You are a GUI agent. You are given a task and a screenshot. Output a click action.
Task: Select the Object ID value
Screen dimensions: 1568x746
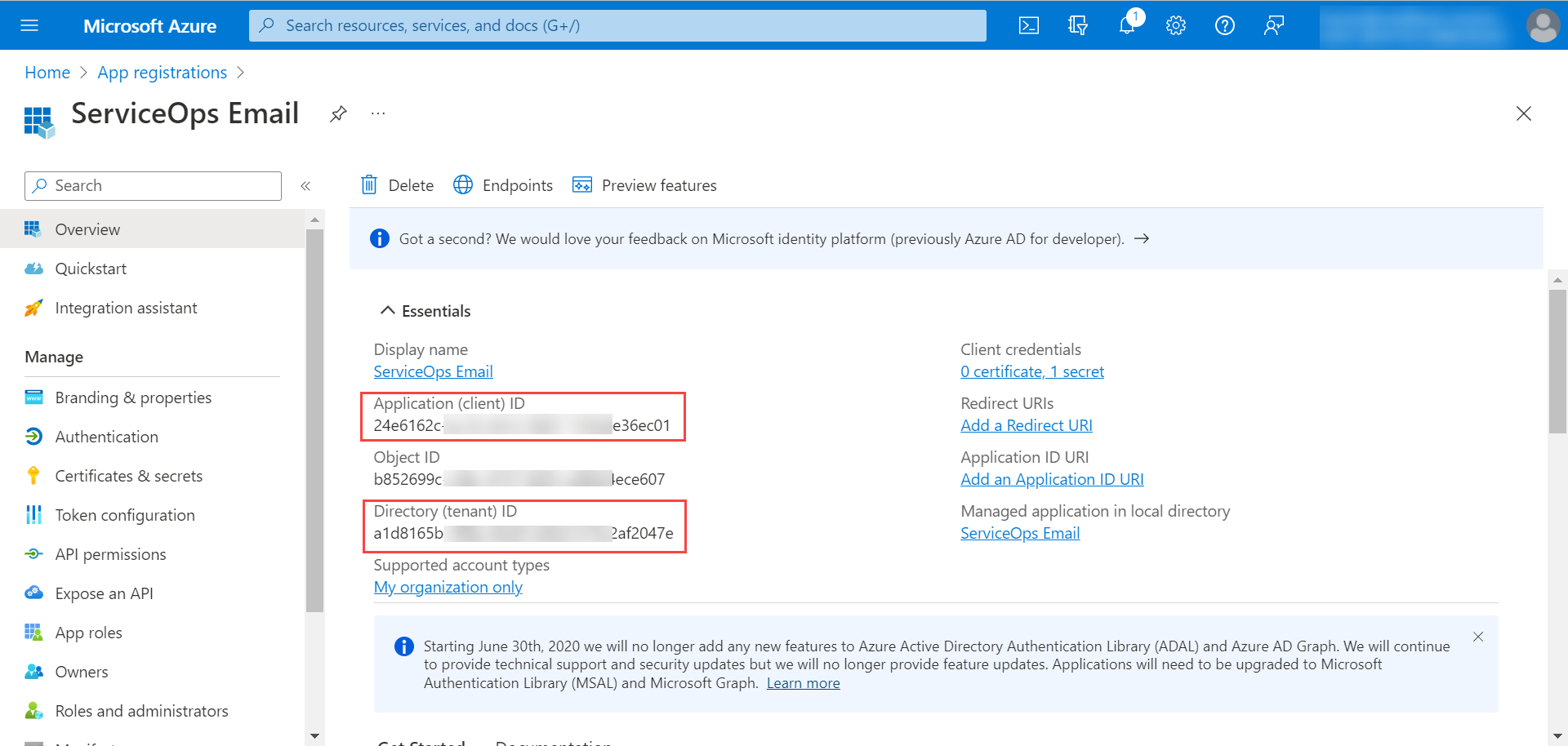pyautogui.click(x=519, y=479)
